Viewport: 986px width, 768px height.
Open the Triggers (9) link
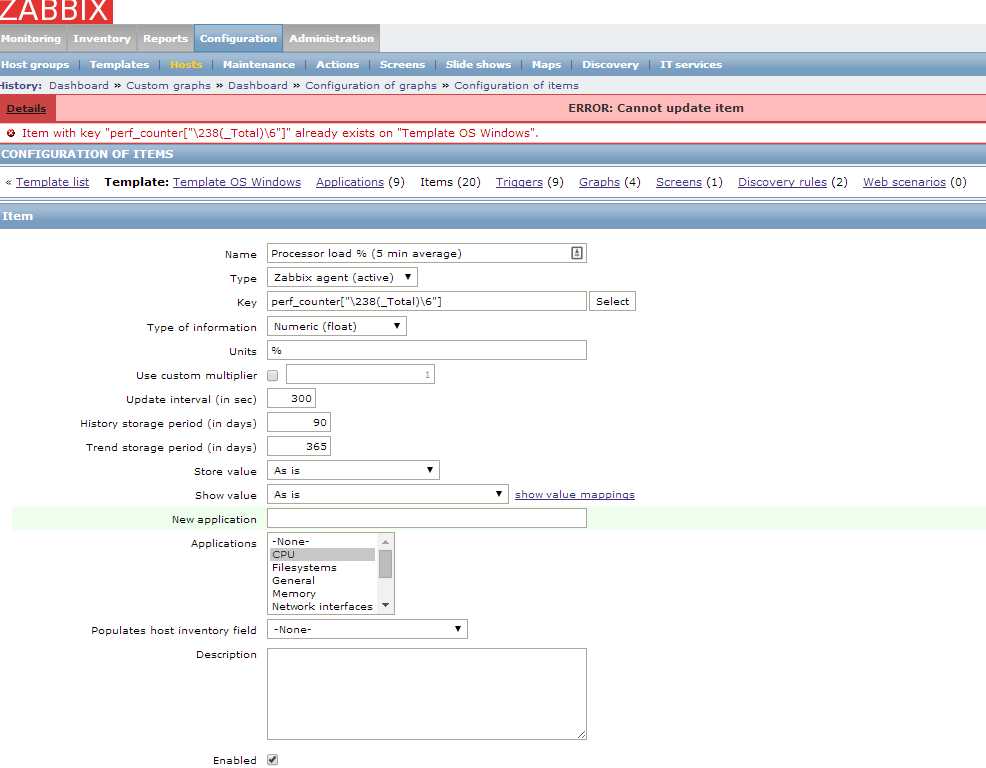519,182
